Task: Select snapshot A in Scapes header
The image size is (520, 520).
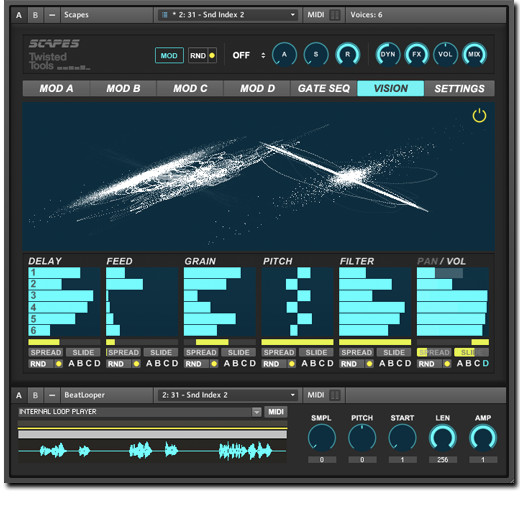Action: 19,15
